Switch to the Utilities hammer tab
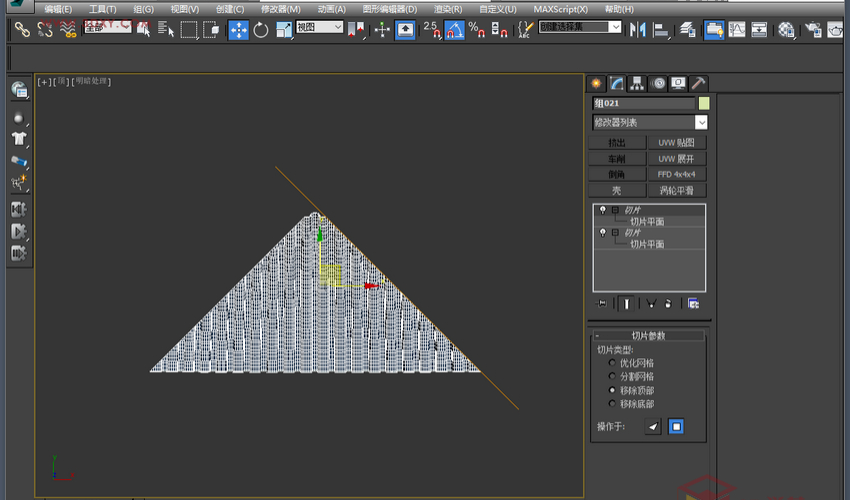This screenshot has width=850, height=500. pos(699,84)
